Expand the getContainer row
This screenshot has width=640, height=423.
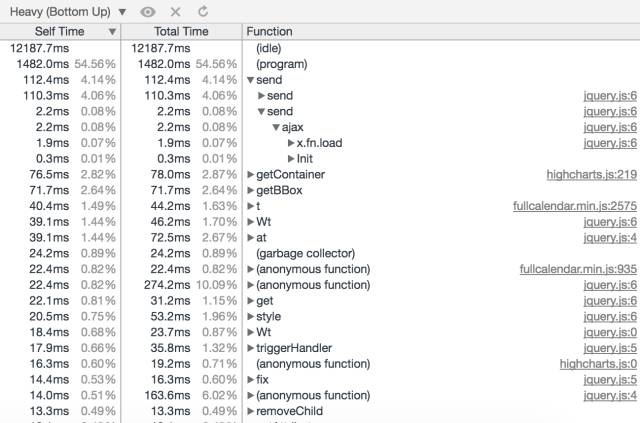[x=251, y=175]
